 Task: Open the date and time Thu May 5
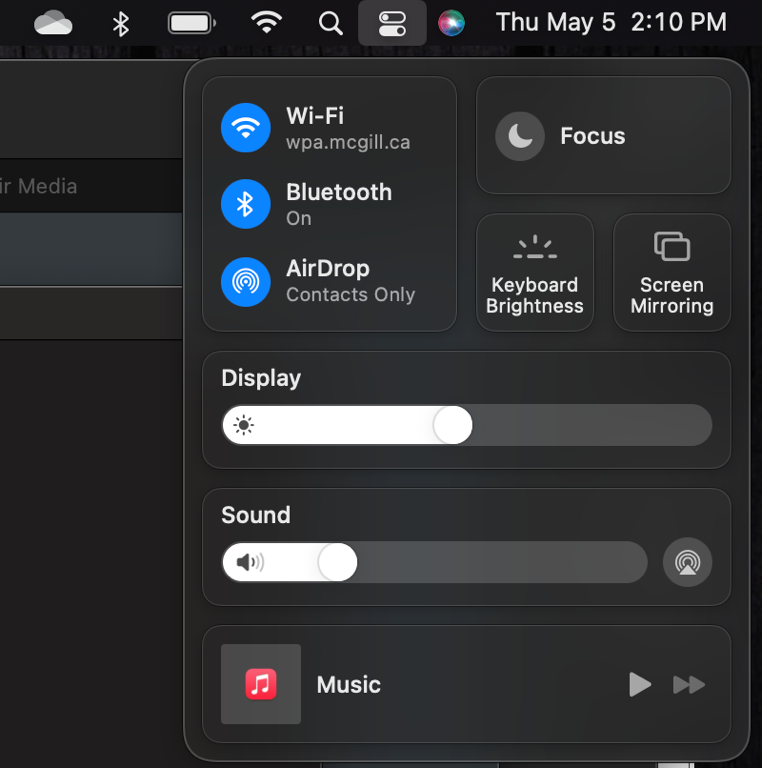[611, 23]
